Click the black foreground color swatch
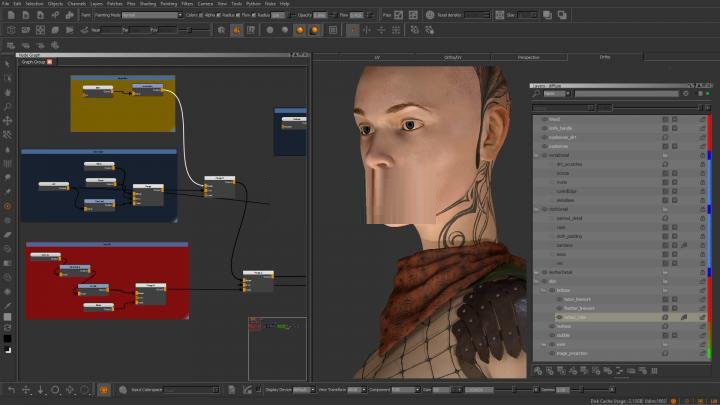Viewport: 720px width, 405px height. click(x=7, y=339)
